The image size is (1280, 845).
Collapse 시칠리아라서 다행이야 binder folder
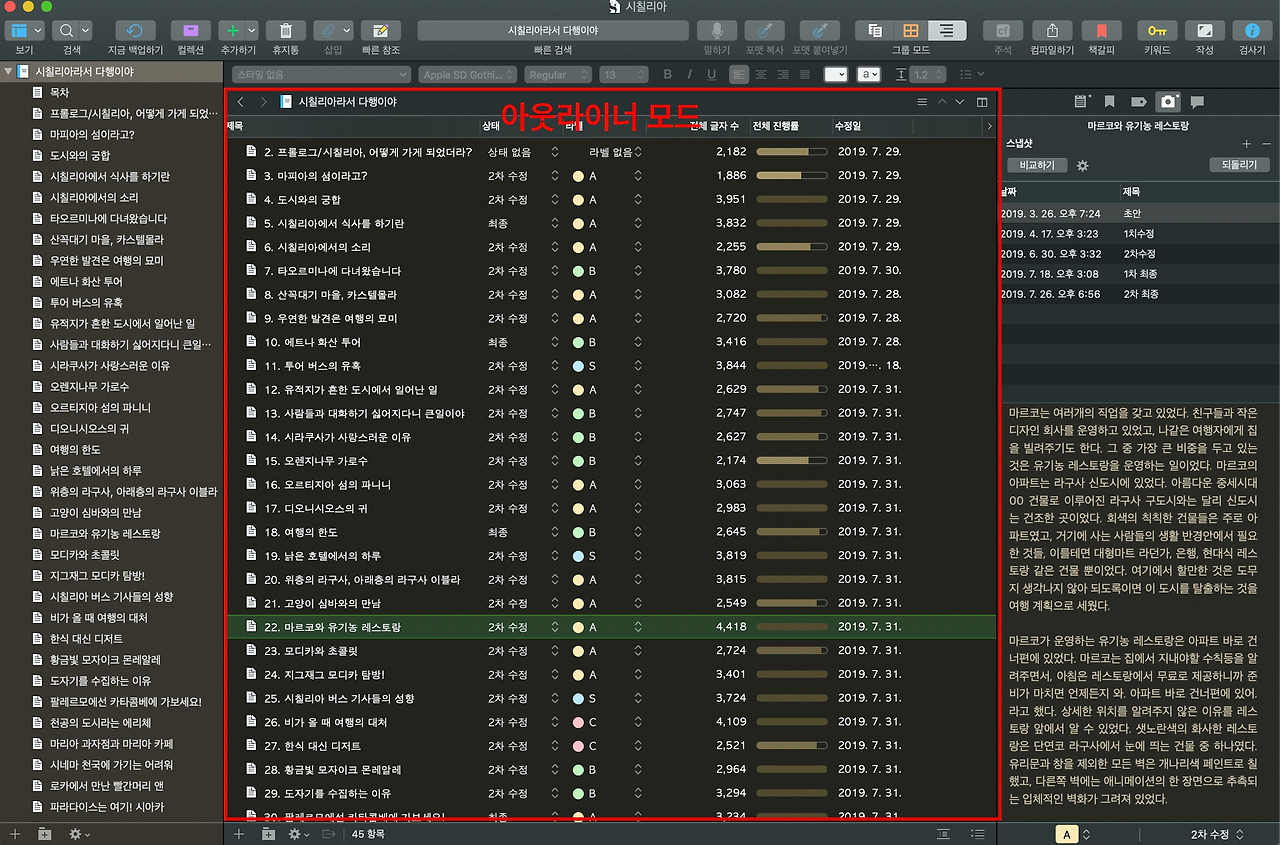tap(8, 72)
